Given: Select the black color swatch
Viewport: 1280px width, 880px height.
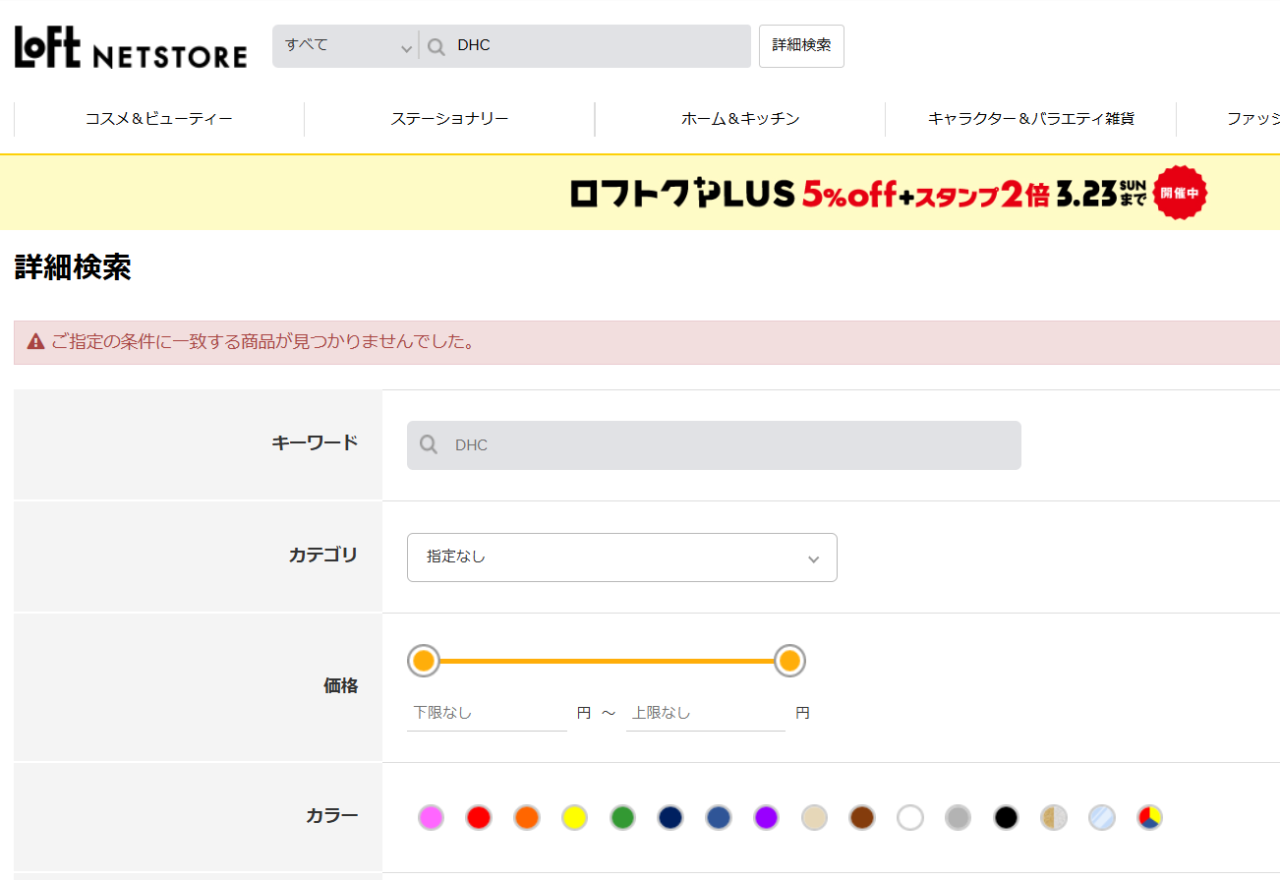Looking at the screenshot, I should pyautogui.click(x=1006, y=818).
